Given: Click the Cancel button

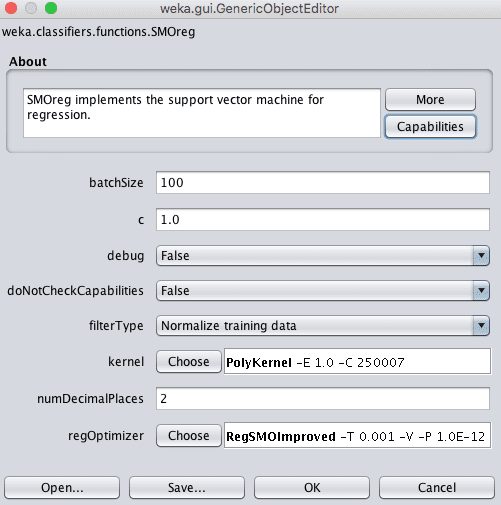Looking at the screenshot, I should pos(437,488).
